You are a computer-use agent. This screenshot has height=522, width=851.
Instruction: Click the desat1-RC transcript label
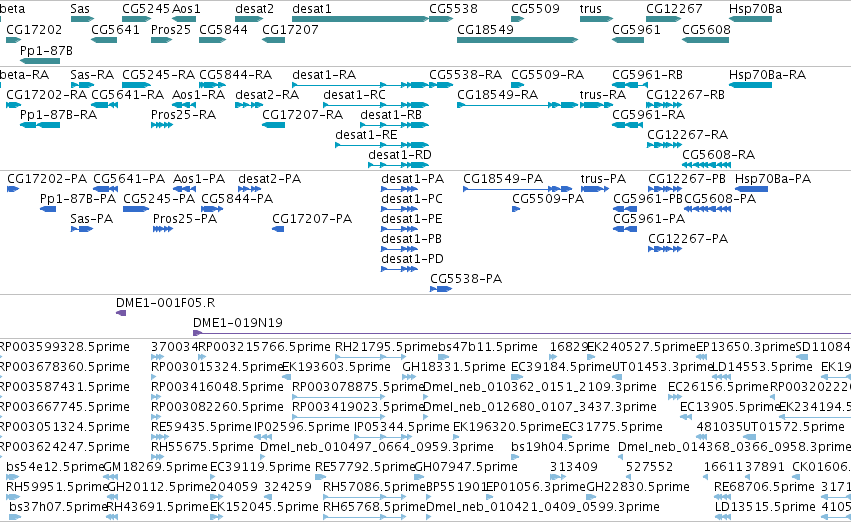(354, 94)
